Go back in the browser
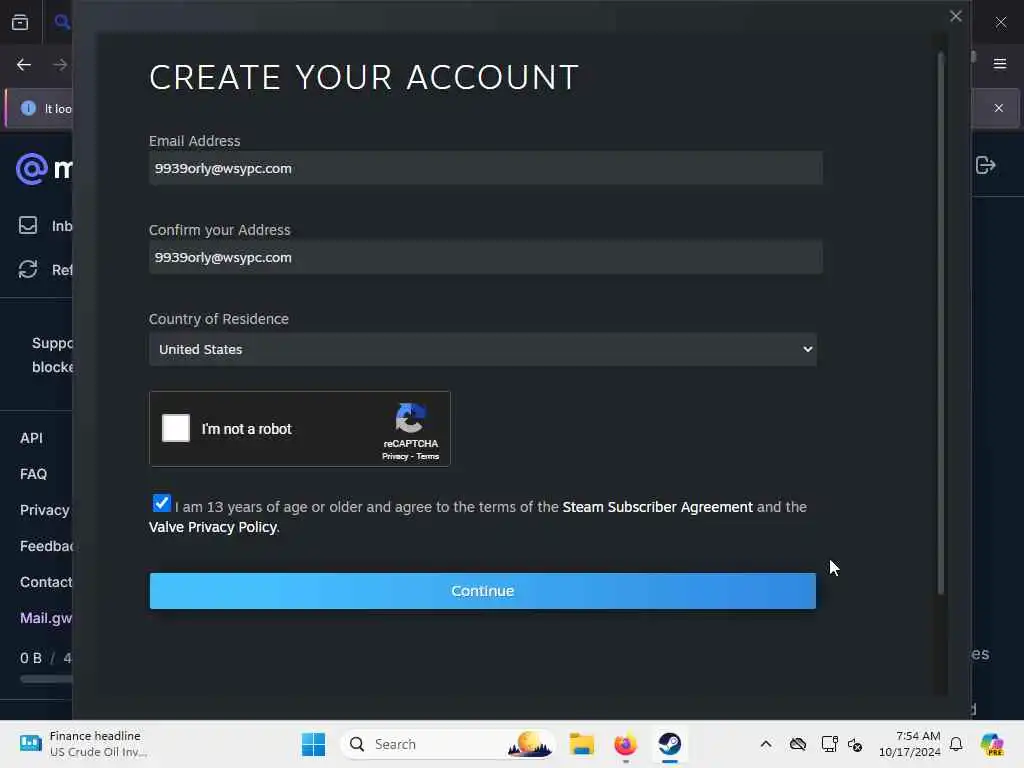Screen dimensions: 1024x768 (x=24, y=65)
